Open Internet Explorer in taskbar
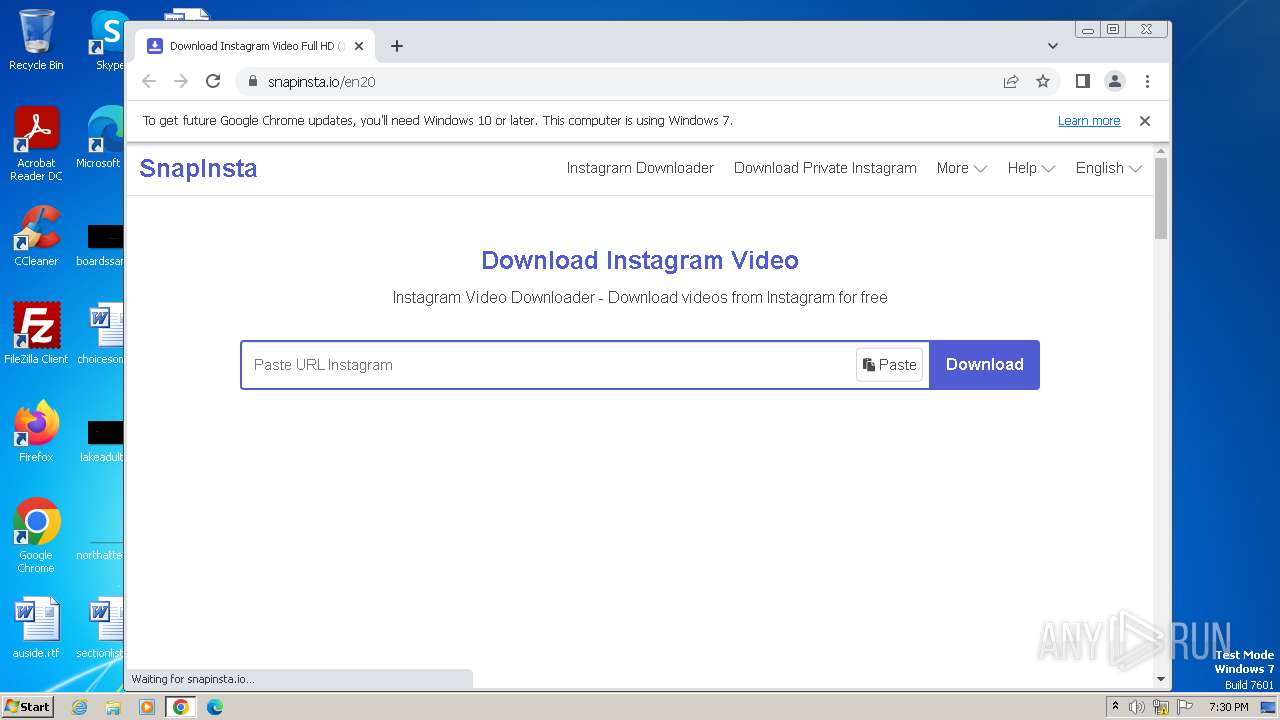This screenshot has width=1280, height=720. 79,707
